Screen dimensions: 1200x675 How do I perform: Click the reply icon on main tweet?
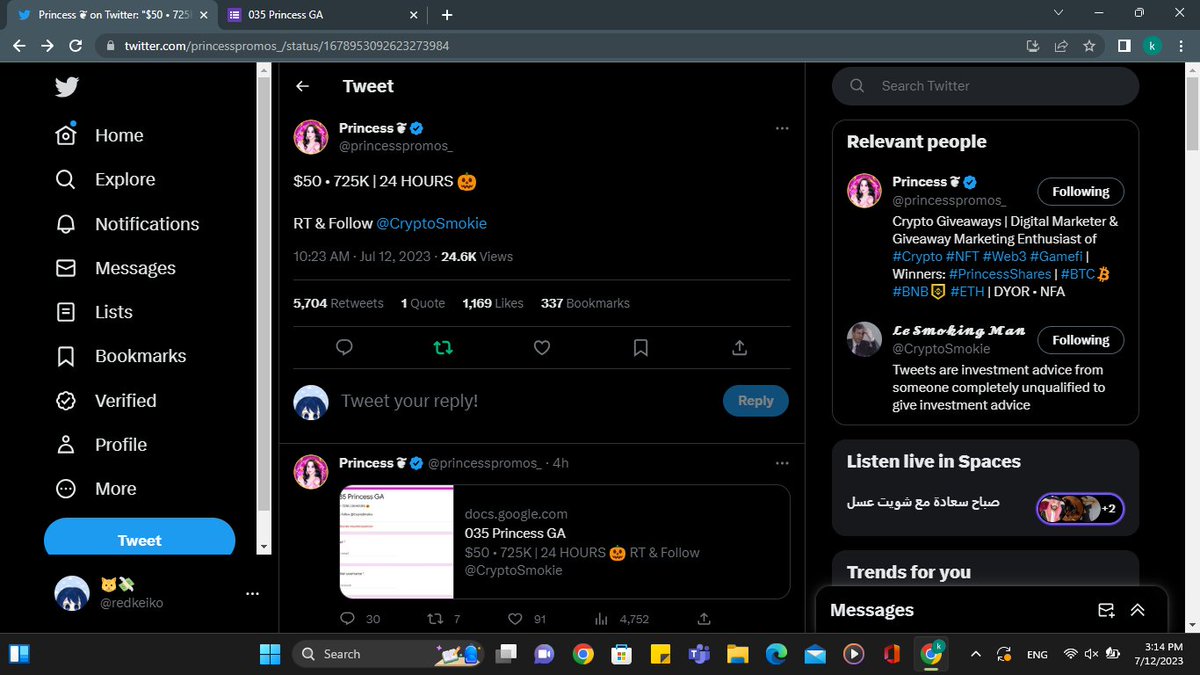(x=344, y=347)
